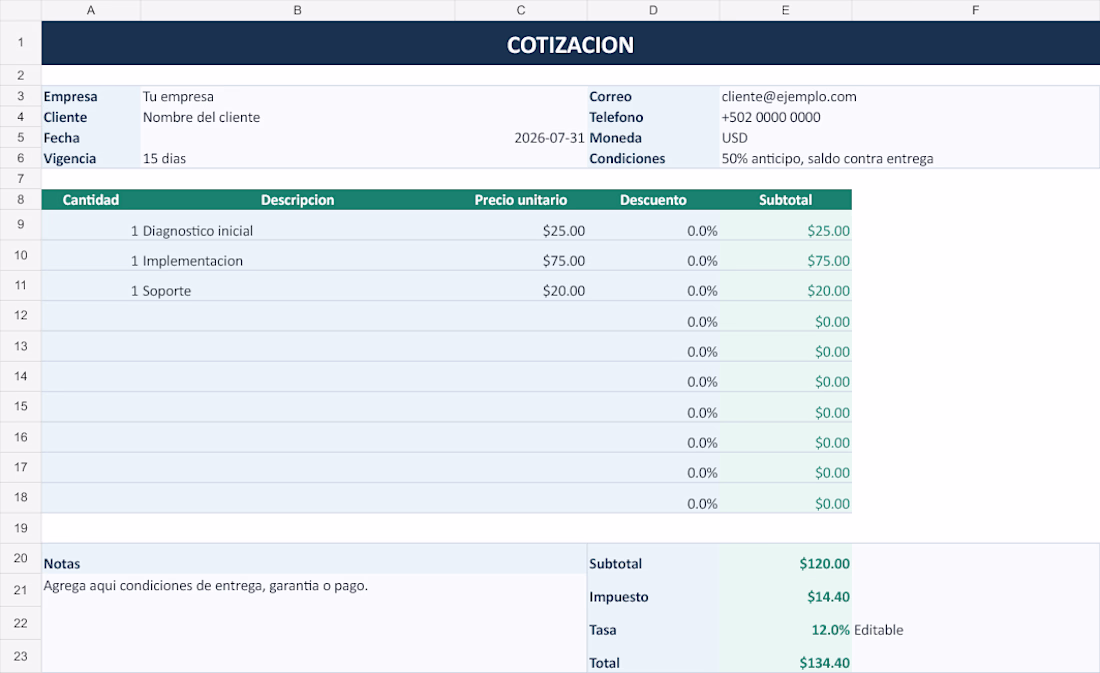Viewport: 1100px width, 673px height.
Task: Click the '15 dias' validity cell
Action: pos(297,159)
